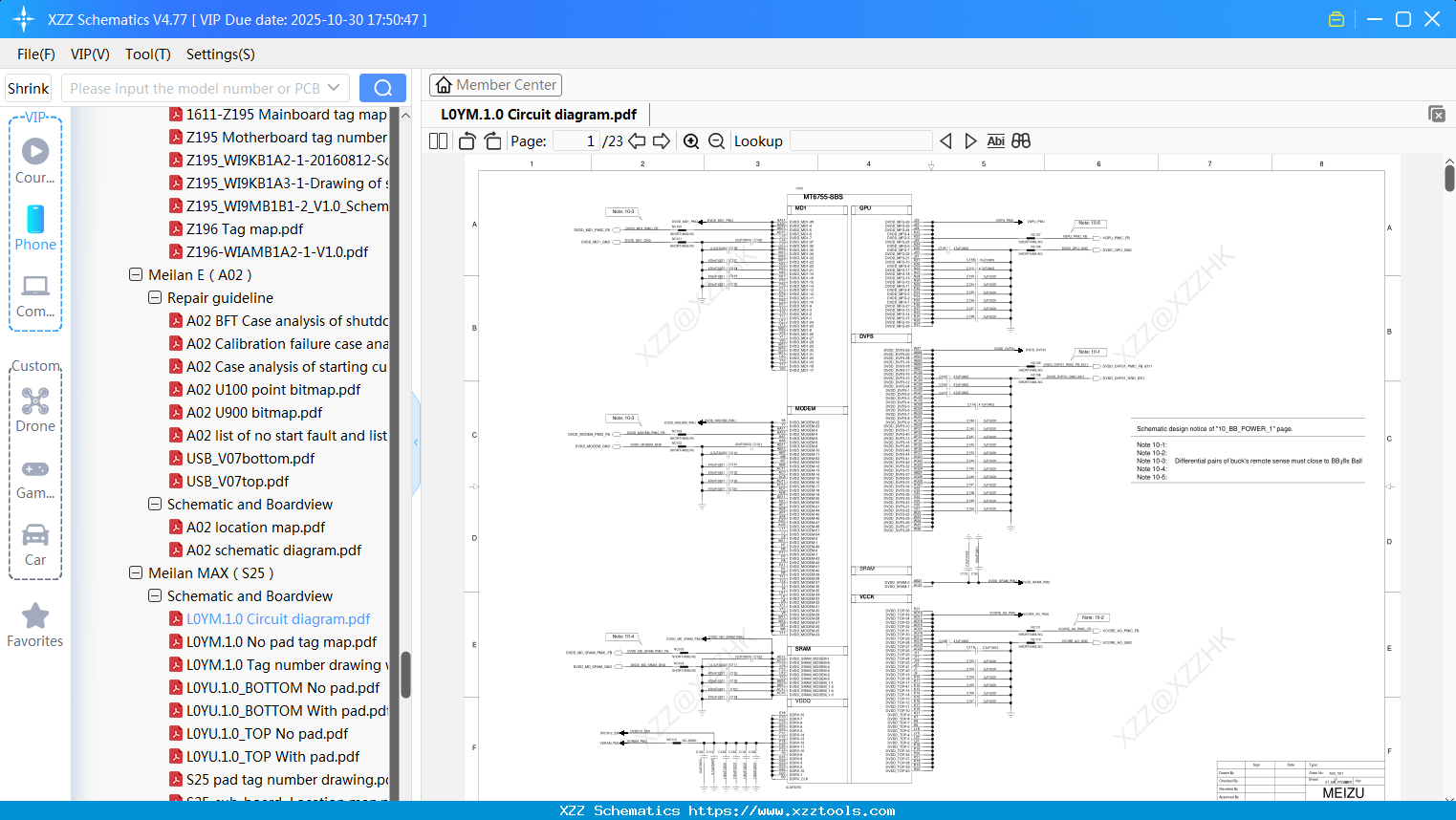The width and height of the screenshot is (1456, 820).
Task: Open the Drone schematics category
Action: 35,409
